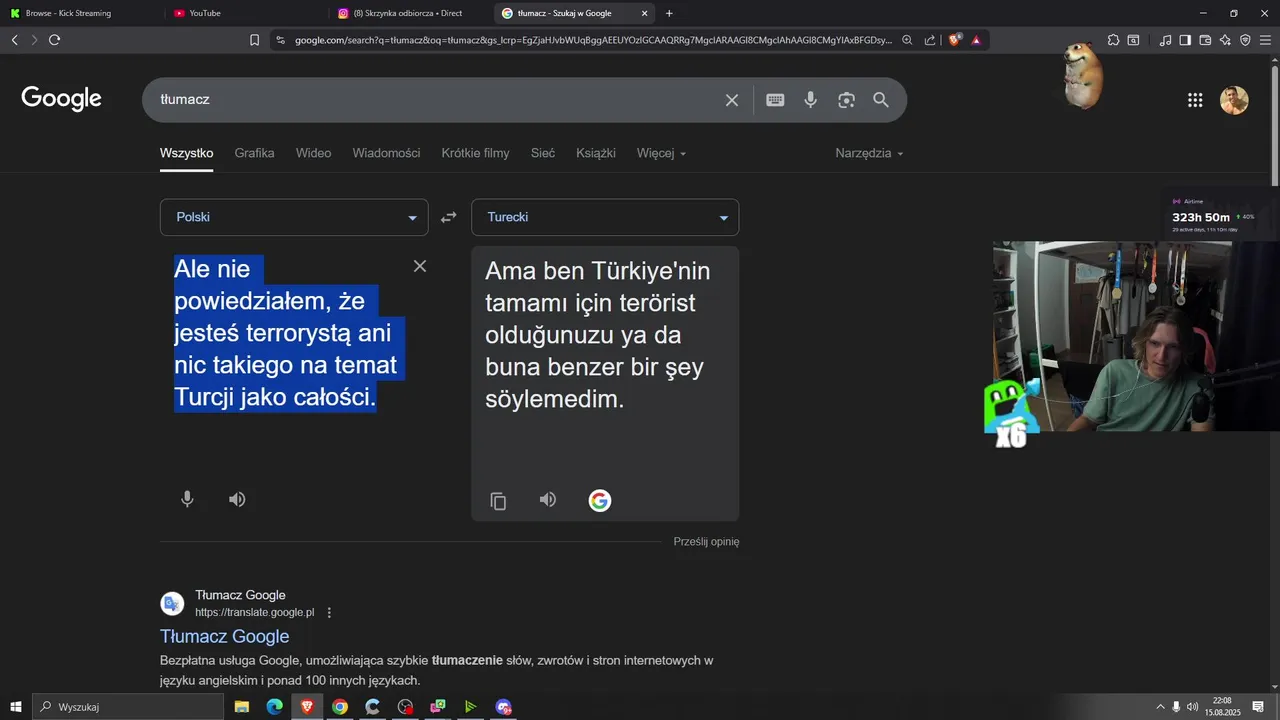
Task: Toggle the browser sidebar panel
Action: click(x=1185, y=40)
